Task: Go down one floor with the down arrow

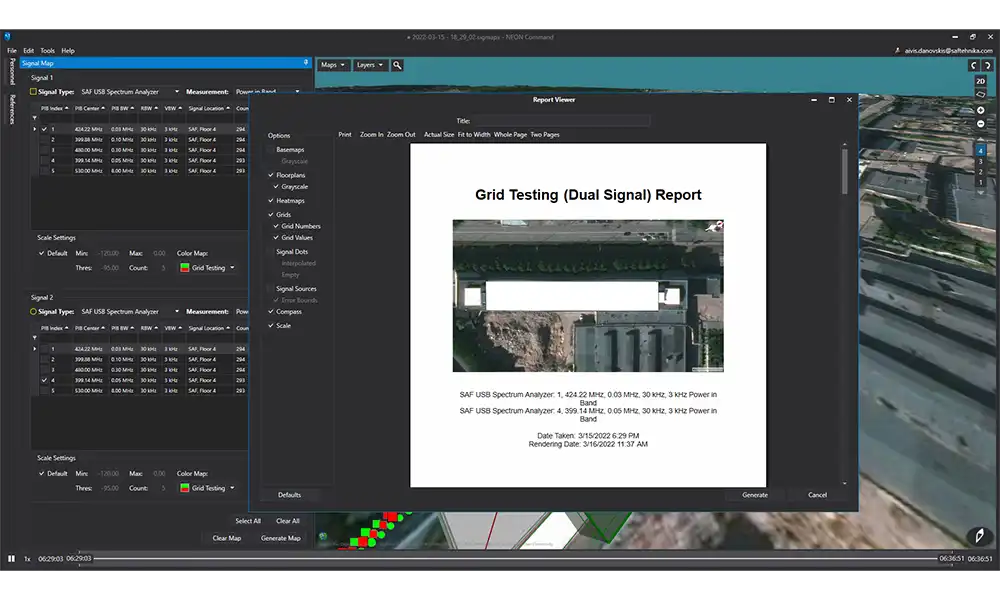Action: [981, 193]
